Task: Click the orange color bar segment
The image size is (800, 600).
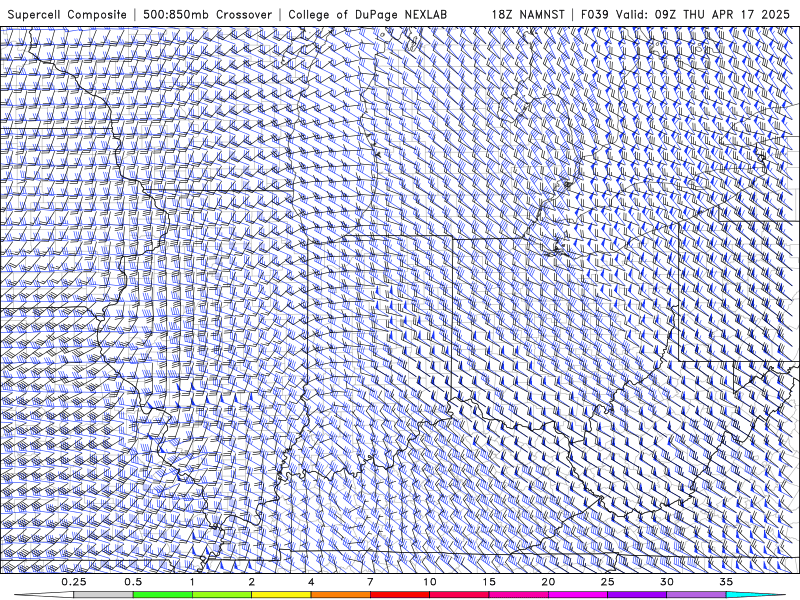Action: coord(340,594)
